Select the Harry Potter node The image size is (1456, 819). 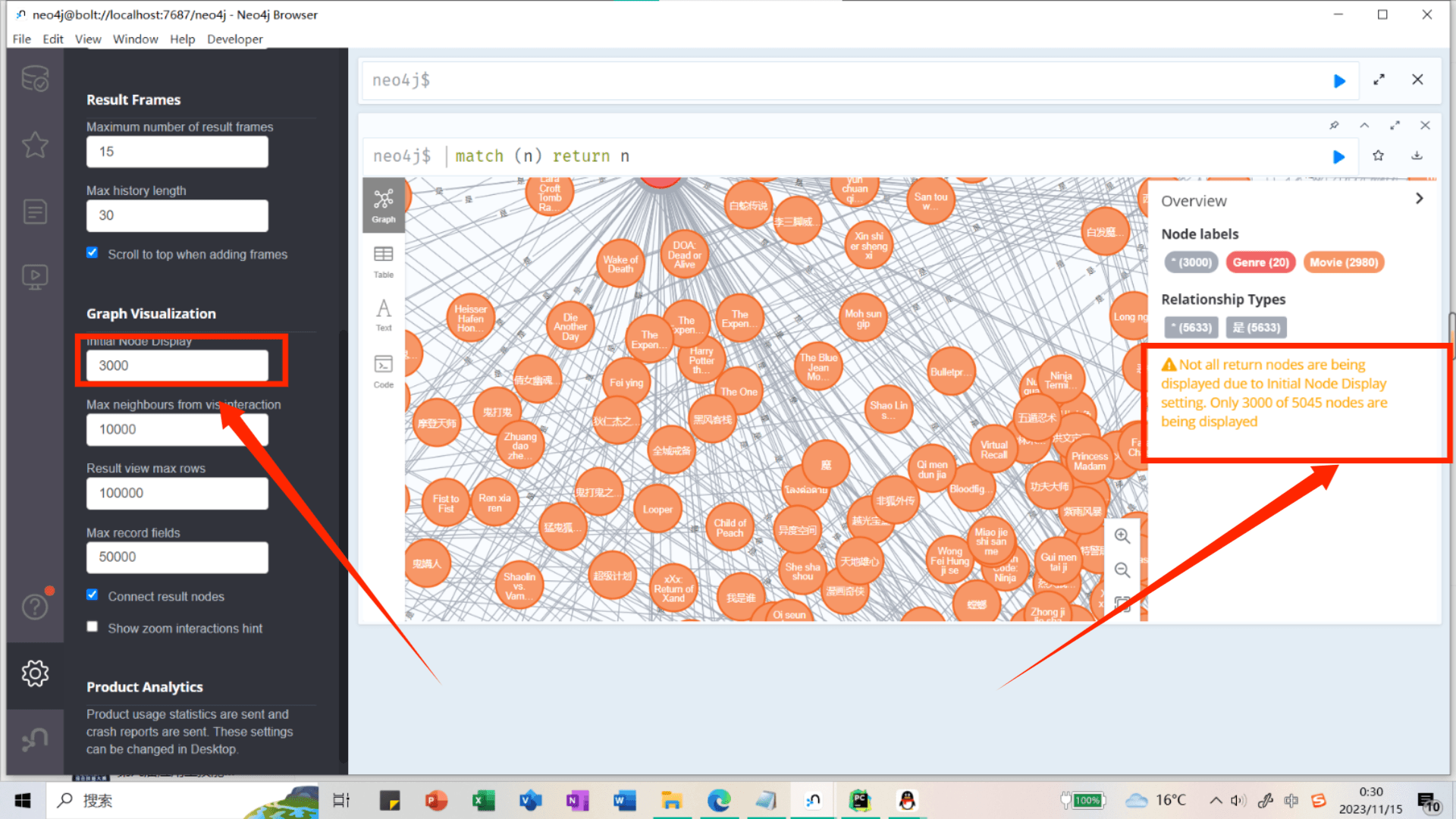click(701, 360)
